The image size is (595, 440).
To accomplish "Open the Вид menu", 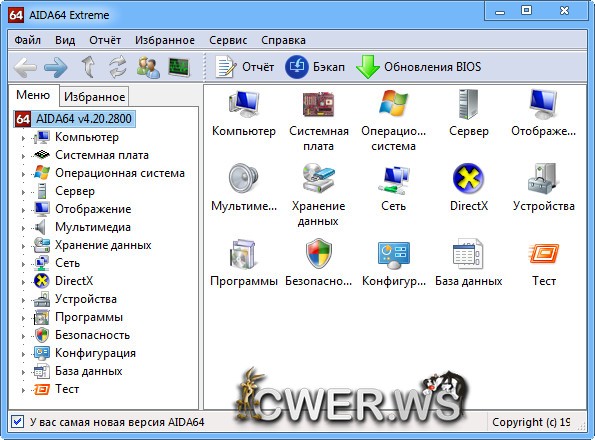I will point(65,40).
